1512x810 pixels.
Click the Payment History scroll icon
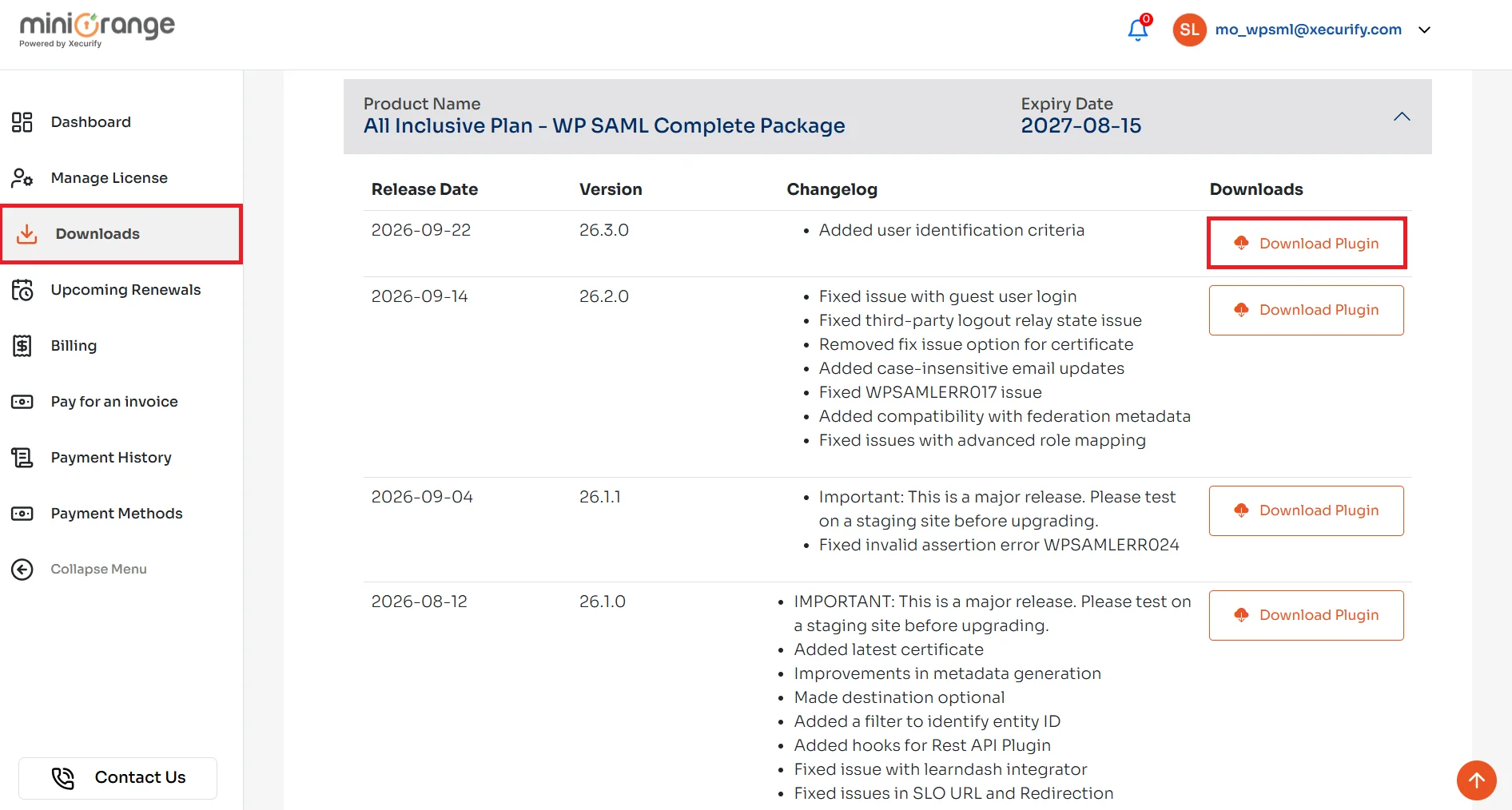(22, 457)
